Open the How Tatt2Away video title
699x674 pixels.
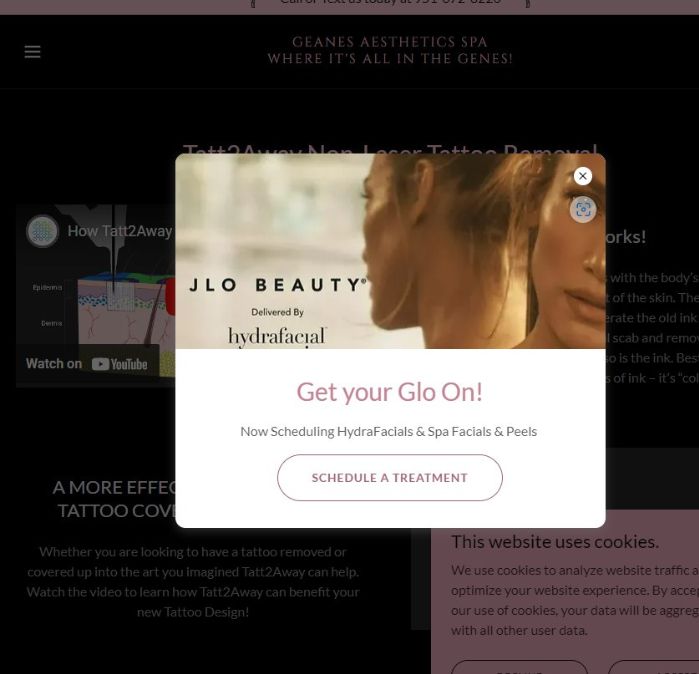[x=120, y=231]
